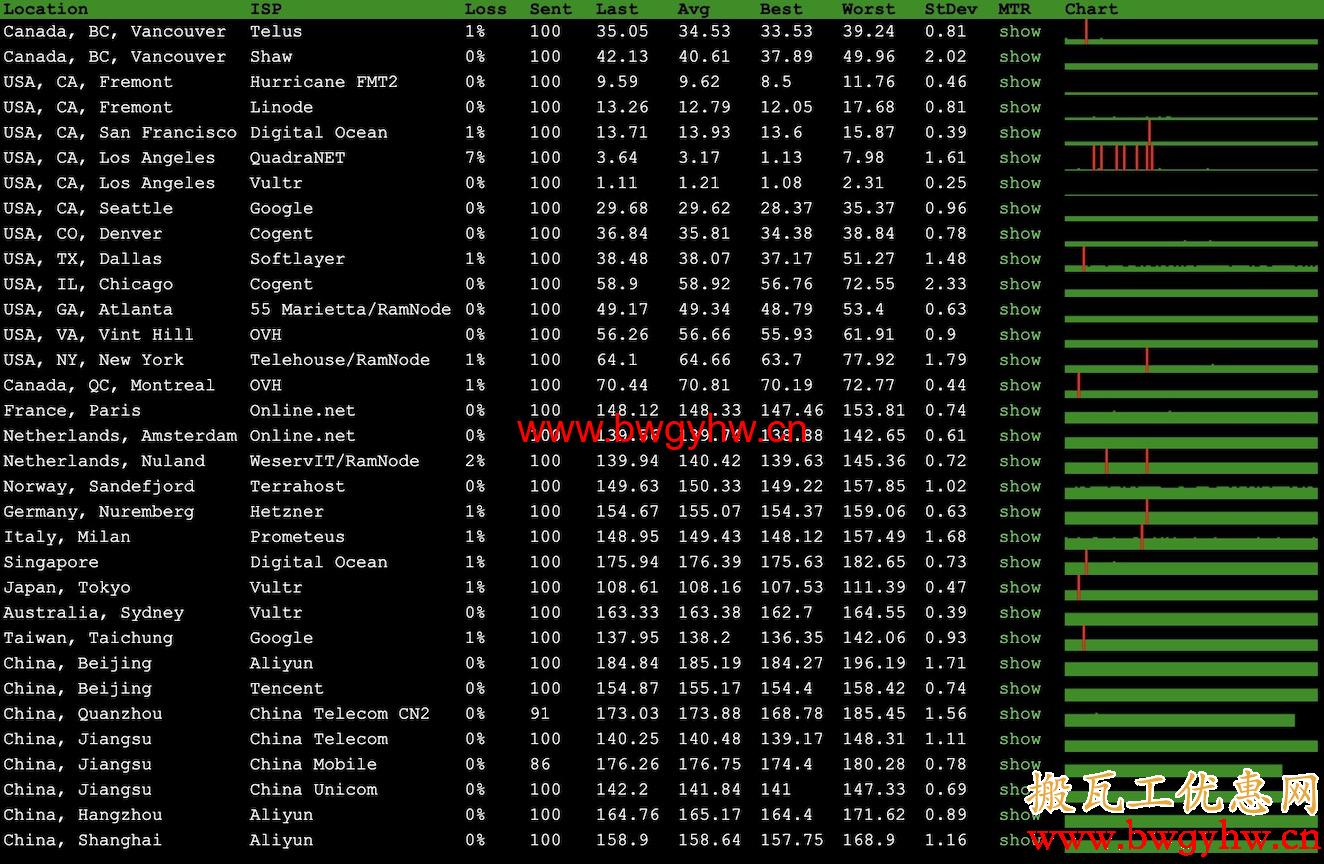Show MTR for Tencent Beijing
1324x864 pixels.
click(1020, 688)
